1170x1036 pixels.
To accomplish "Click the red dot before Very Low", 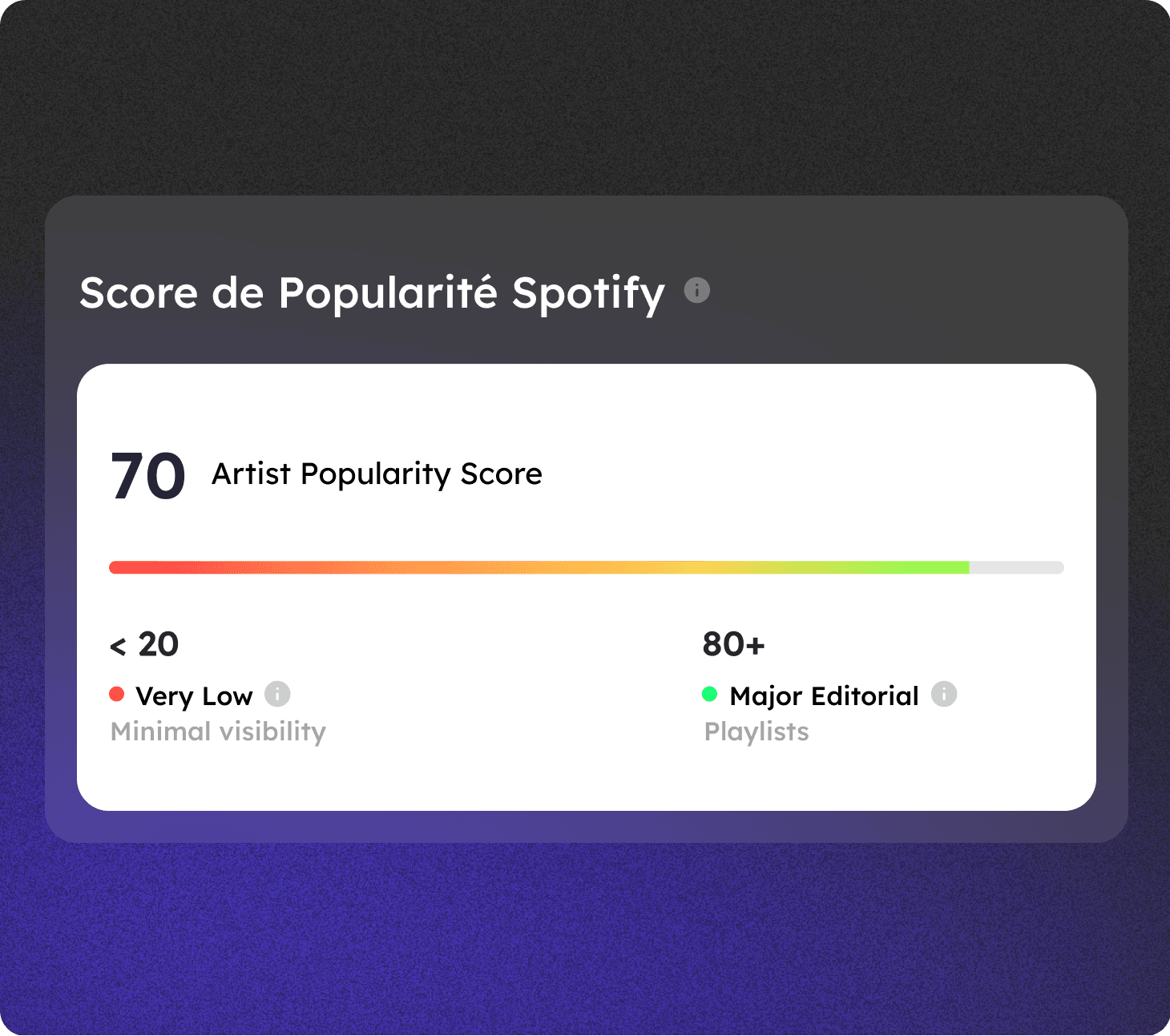I will pos(117,694).
